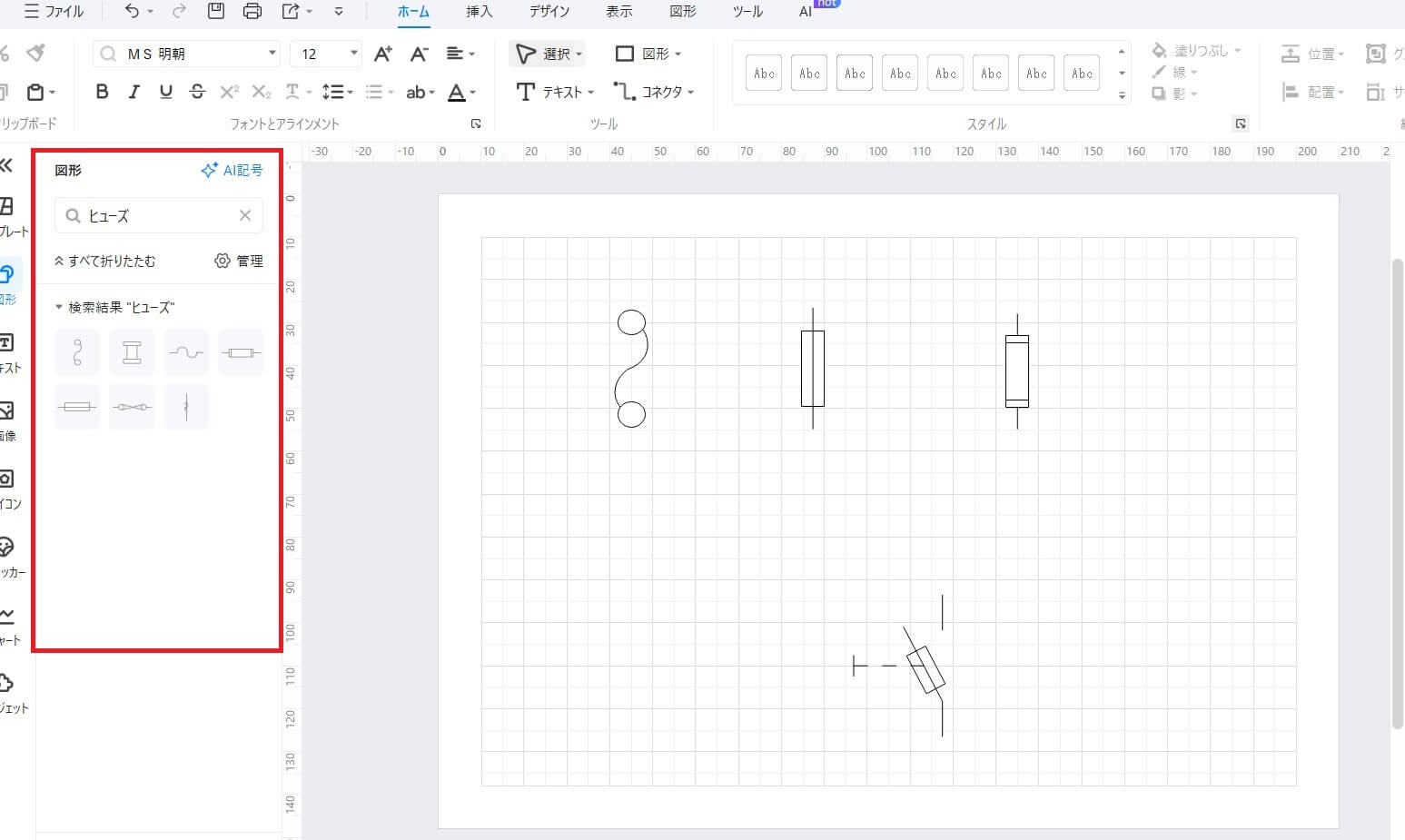
Task: Select the wave-line fuse symbol thumbnail
Action: [186, 352]
